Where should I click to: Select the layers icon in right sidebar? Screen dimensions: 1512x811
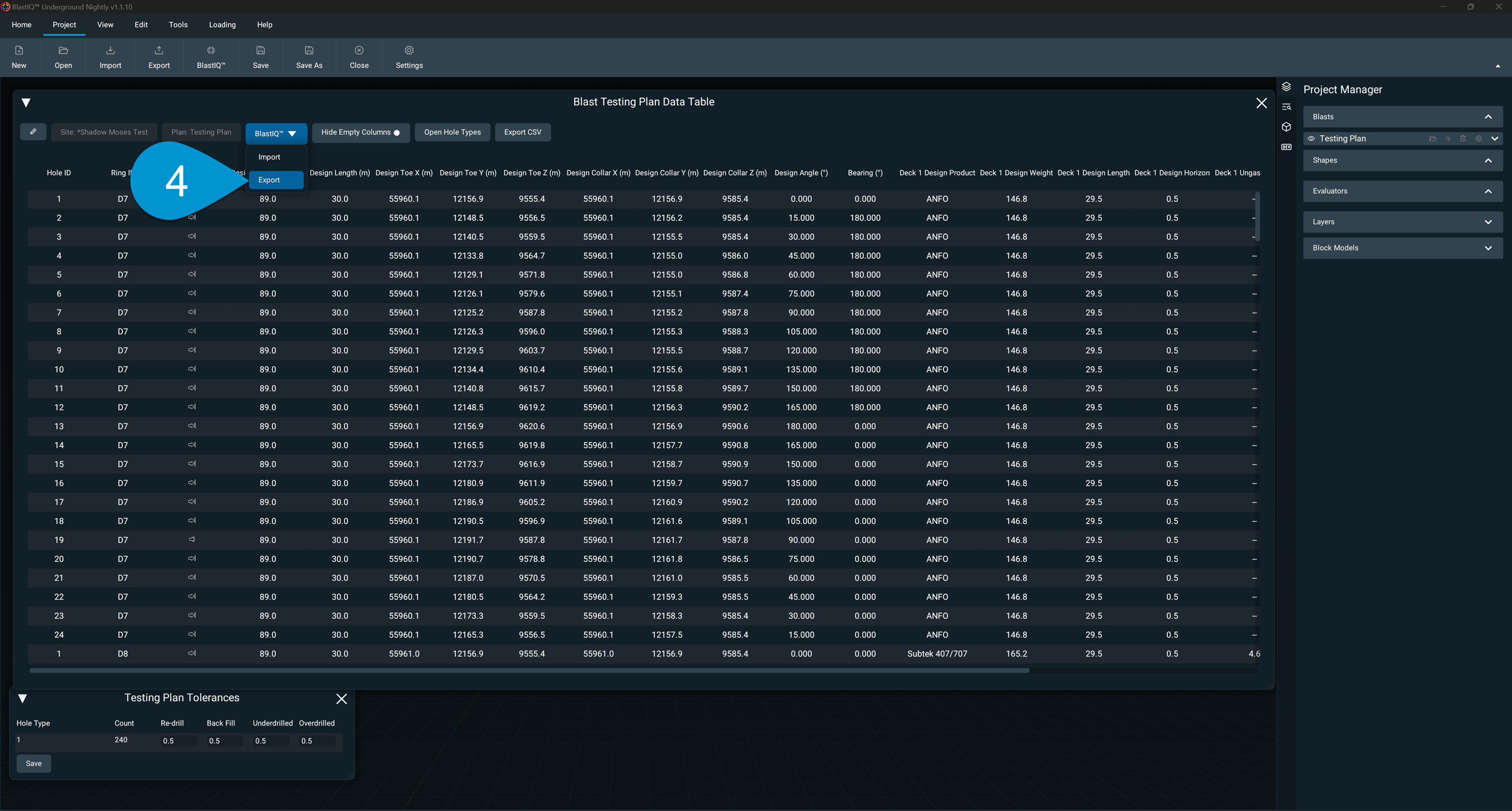(1287, 87)
